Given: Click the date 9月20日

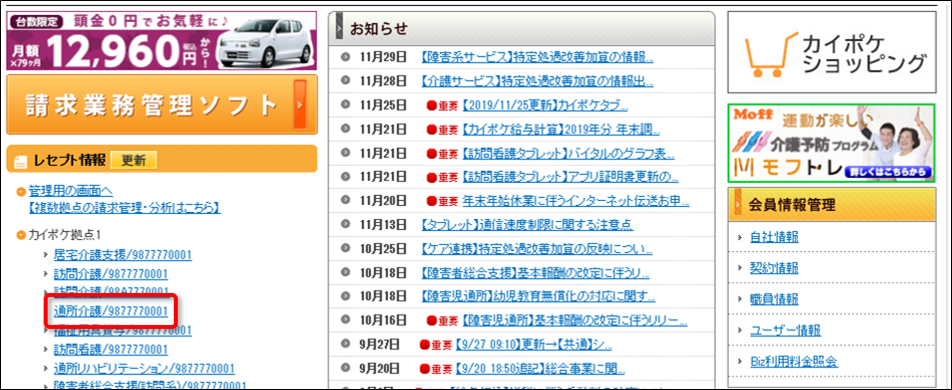Looking at the screenshot, I should click(x=379, y=369).
